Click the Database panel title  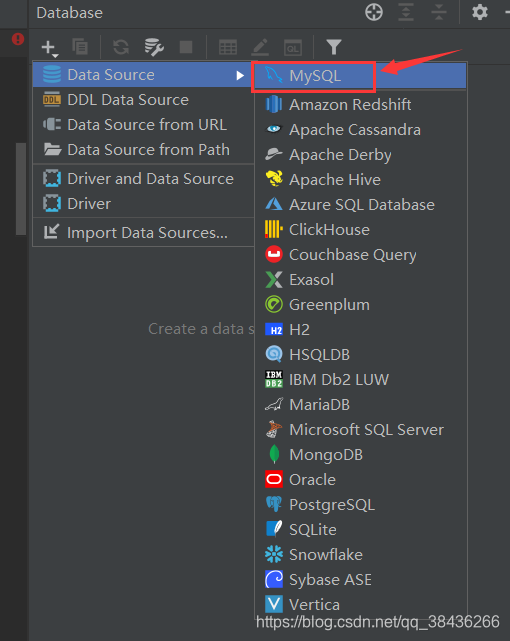pyautogui.click(x=69, y=13)
